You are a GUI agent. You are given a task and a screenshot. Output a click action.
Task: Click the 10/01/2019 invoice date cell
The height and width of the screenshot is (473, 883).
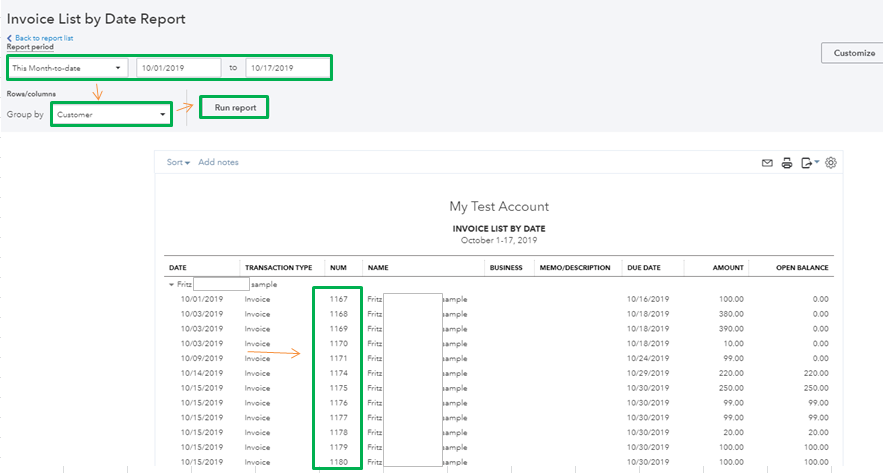[202, 300]
